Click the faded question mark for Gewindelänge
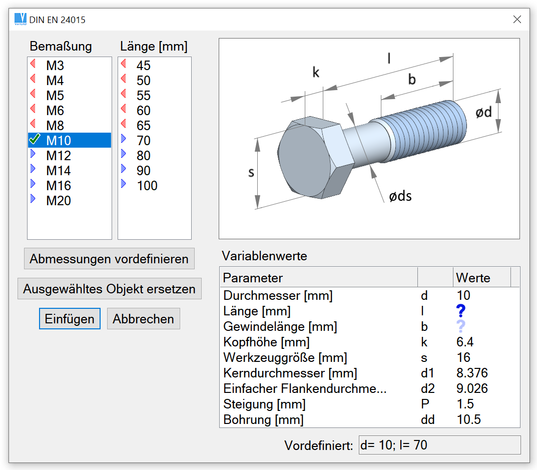This screenshot has width=537, height=470. click(x=461, y=326)
